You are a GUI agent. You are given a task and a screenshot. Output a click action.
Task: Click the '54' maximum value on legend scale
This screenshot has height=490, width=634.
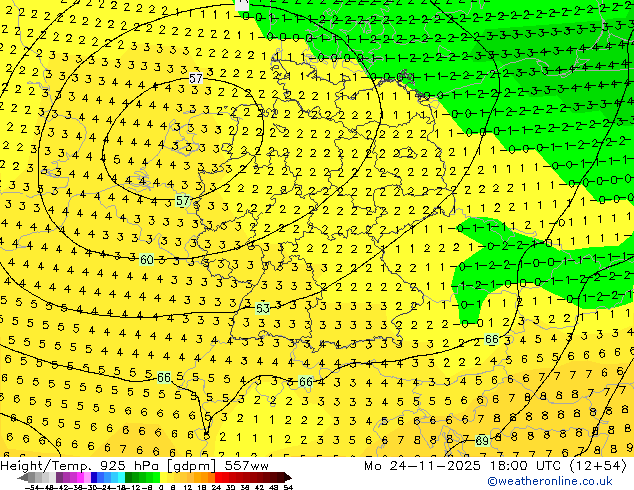(288, 487)
